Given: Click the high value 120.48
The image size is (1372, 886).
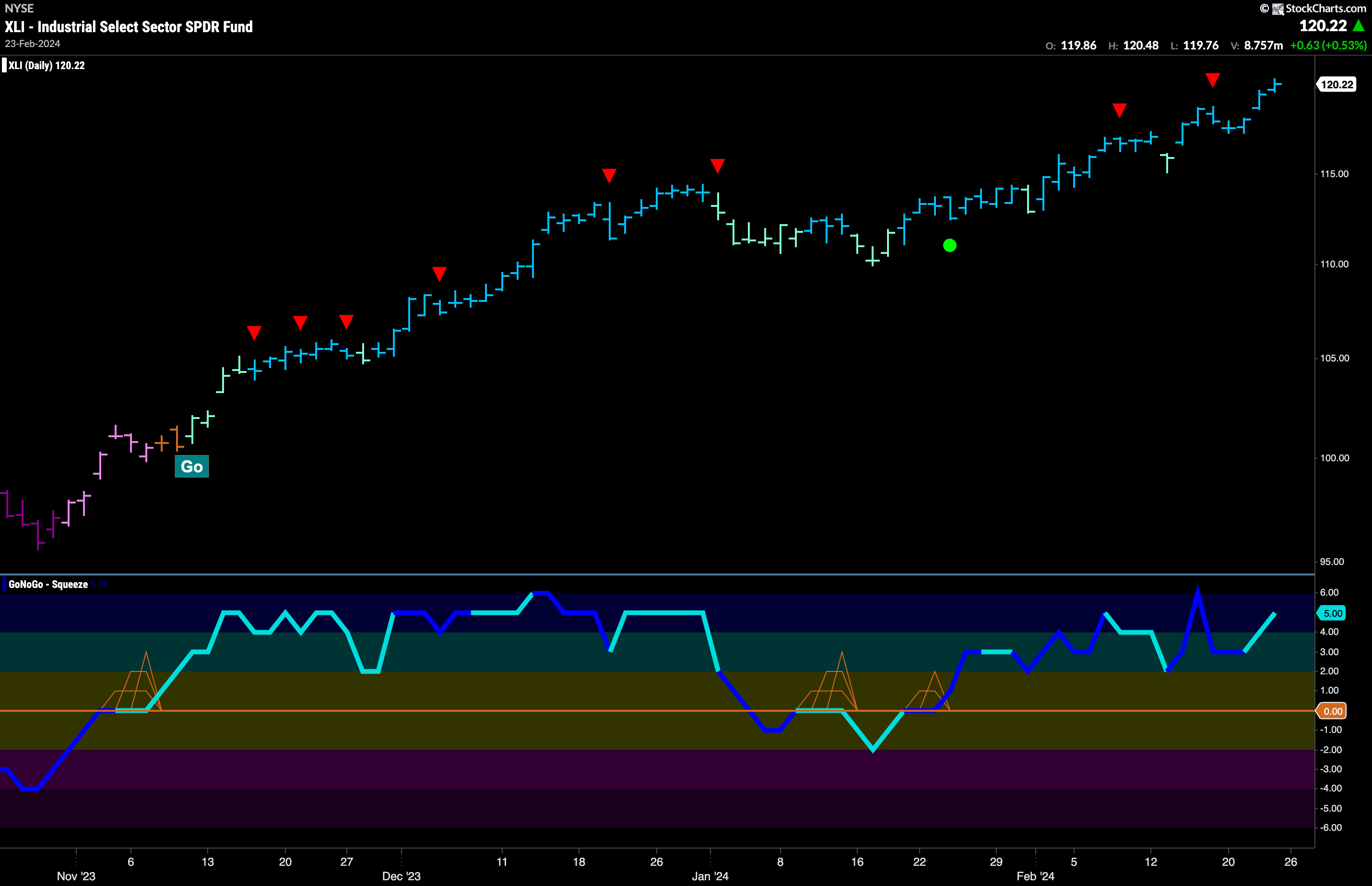Looking at the screenshot, I should point(1141,46).
